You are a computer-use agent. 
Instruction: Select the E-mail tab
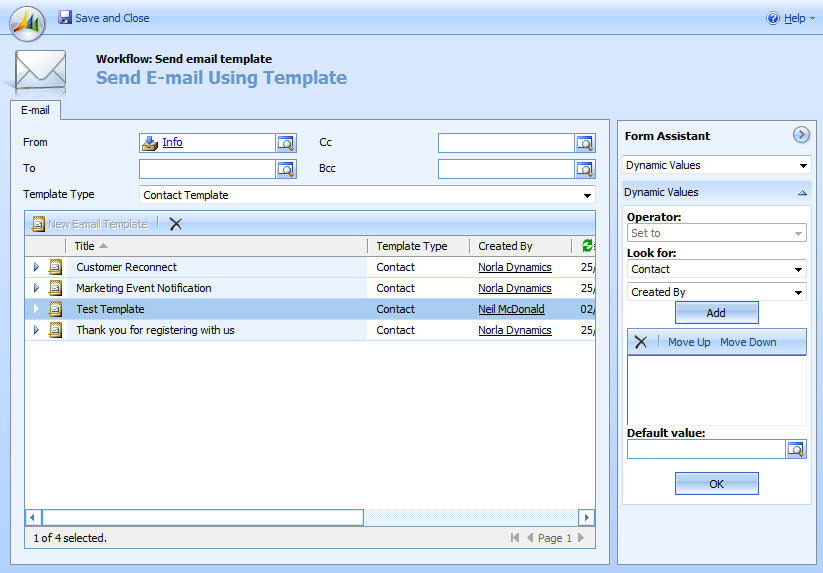click(34, 110)
